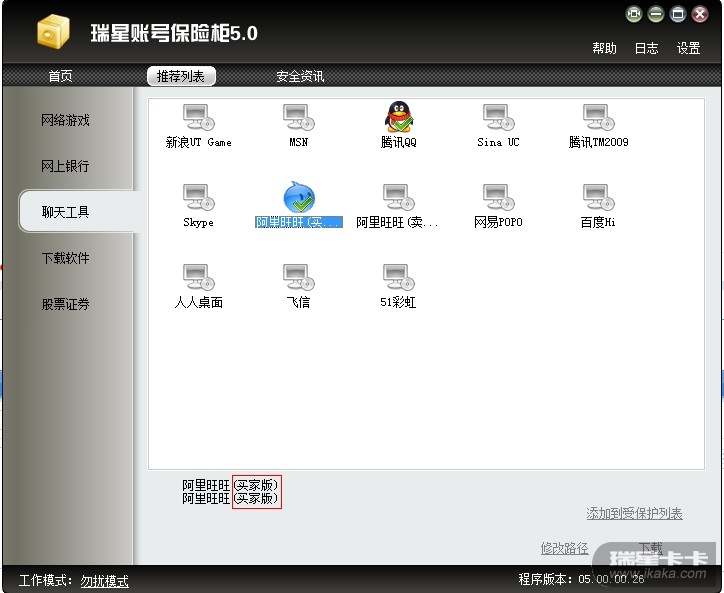The height and width of the screenshot is (593, 724).
Task: Select the Skype program icon
Action: 199,197
